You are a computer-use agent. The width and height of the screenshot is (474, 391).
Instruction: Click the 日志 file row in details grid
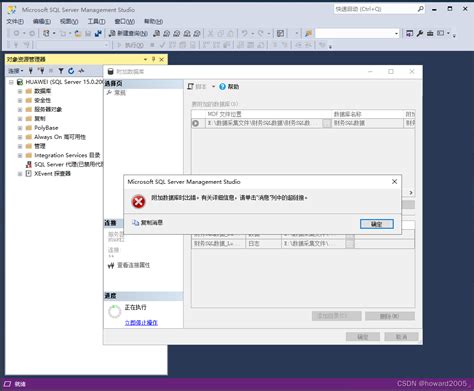[303, 244]
